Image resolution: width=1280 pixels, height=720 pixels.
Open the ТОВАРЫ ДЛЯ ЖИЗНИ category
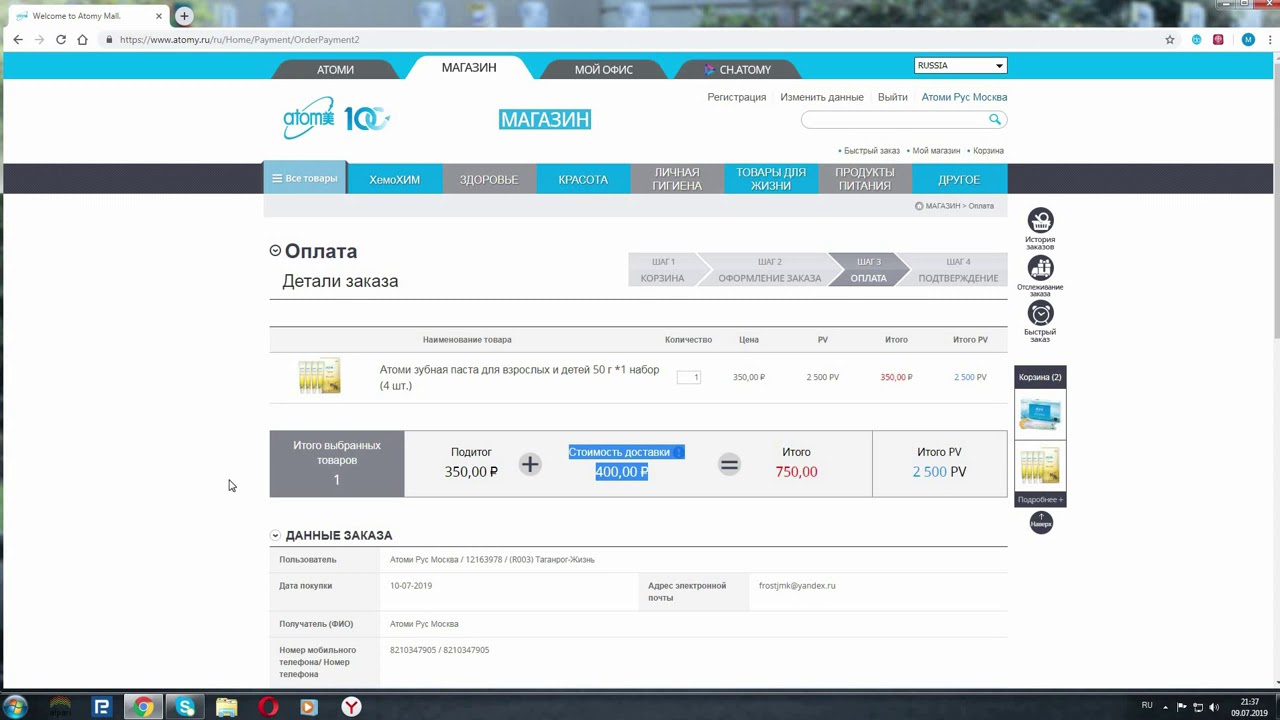pos(771,179)
